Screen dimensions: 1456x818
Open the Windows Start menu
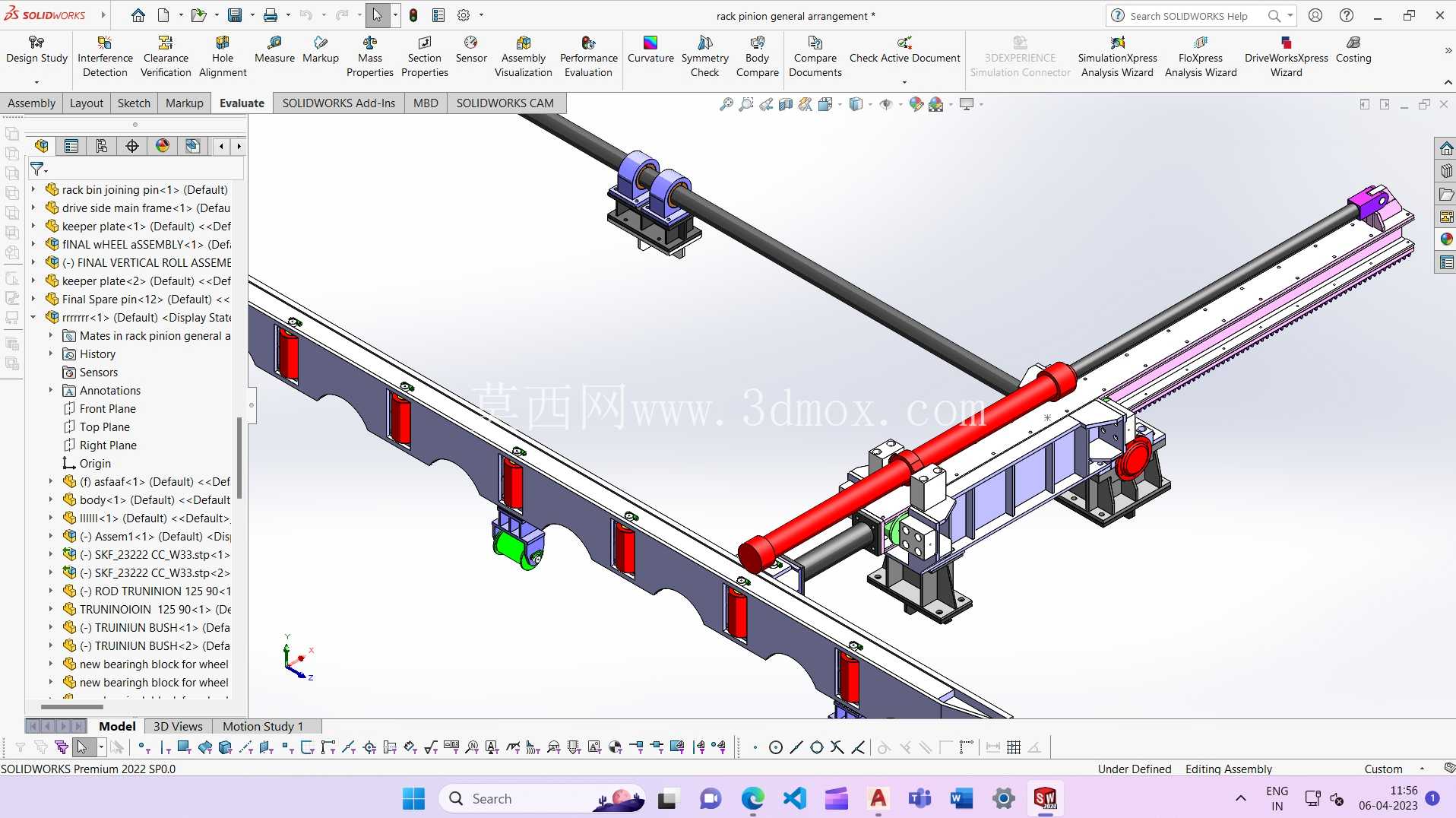point(413,798)
